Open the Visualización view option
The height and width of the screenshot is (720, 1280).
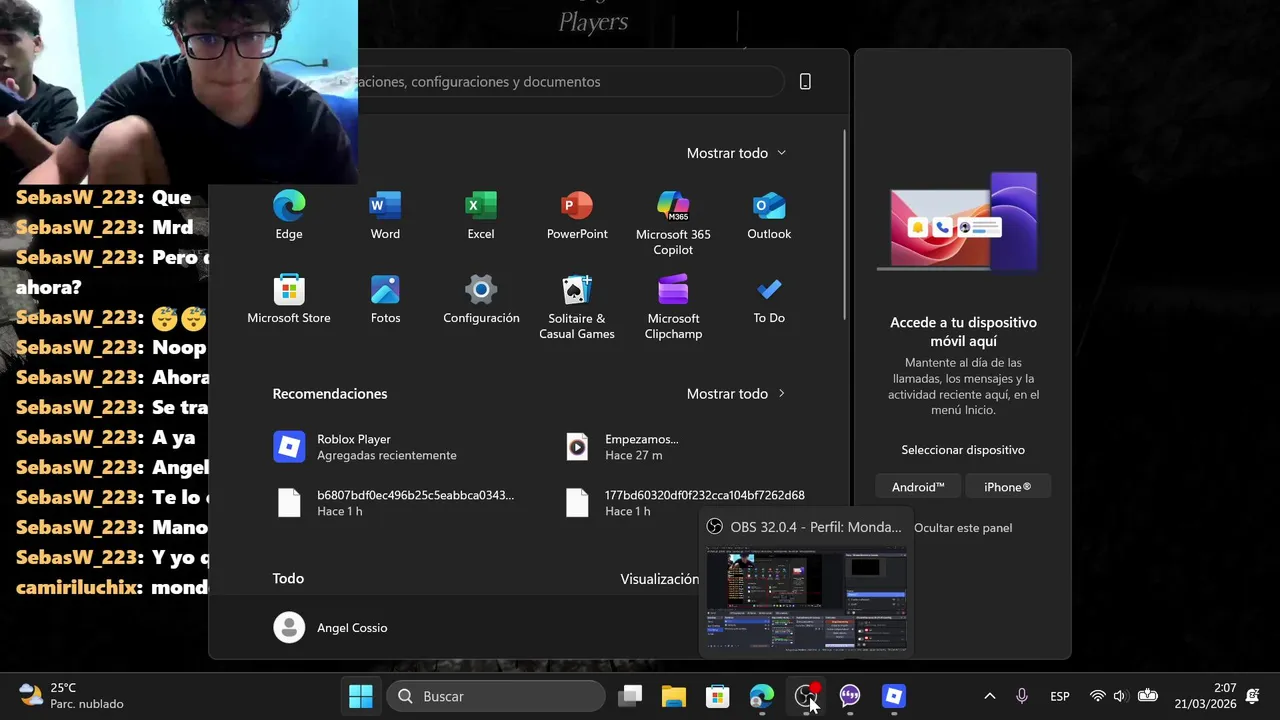pyautogui.click(x=659, y=579)
